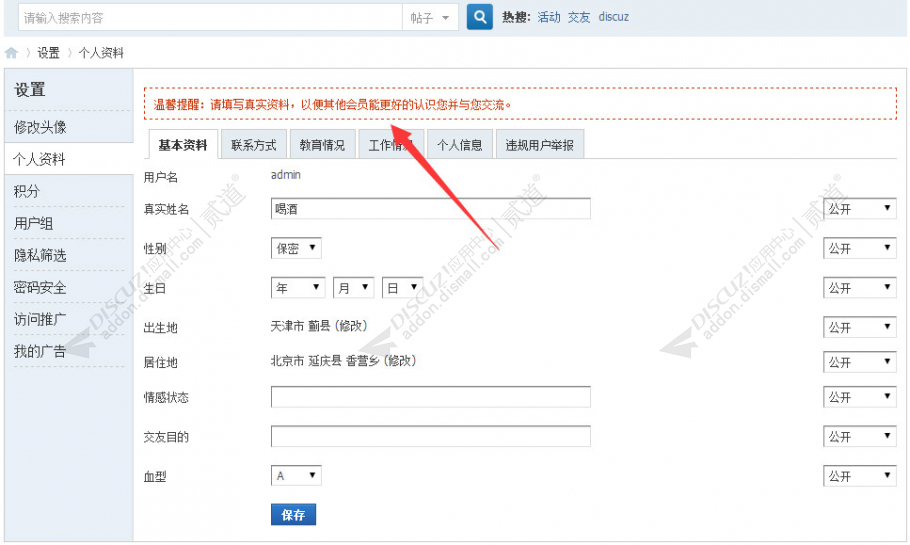Open the birthday 年 dropdown
This screenshot has height=545, width=910.
tap(298, 287)
